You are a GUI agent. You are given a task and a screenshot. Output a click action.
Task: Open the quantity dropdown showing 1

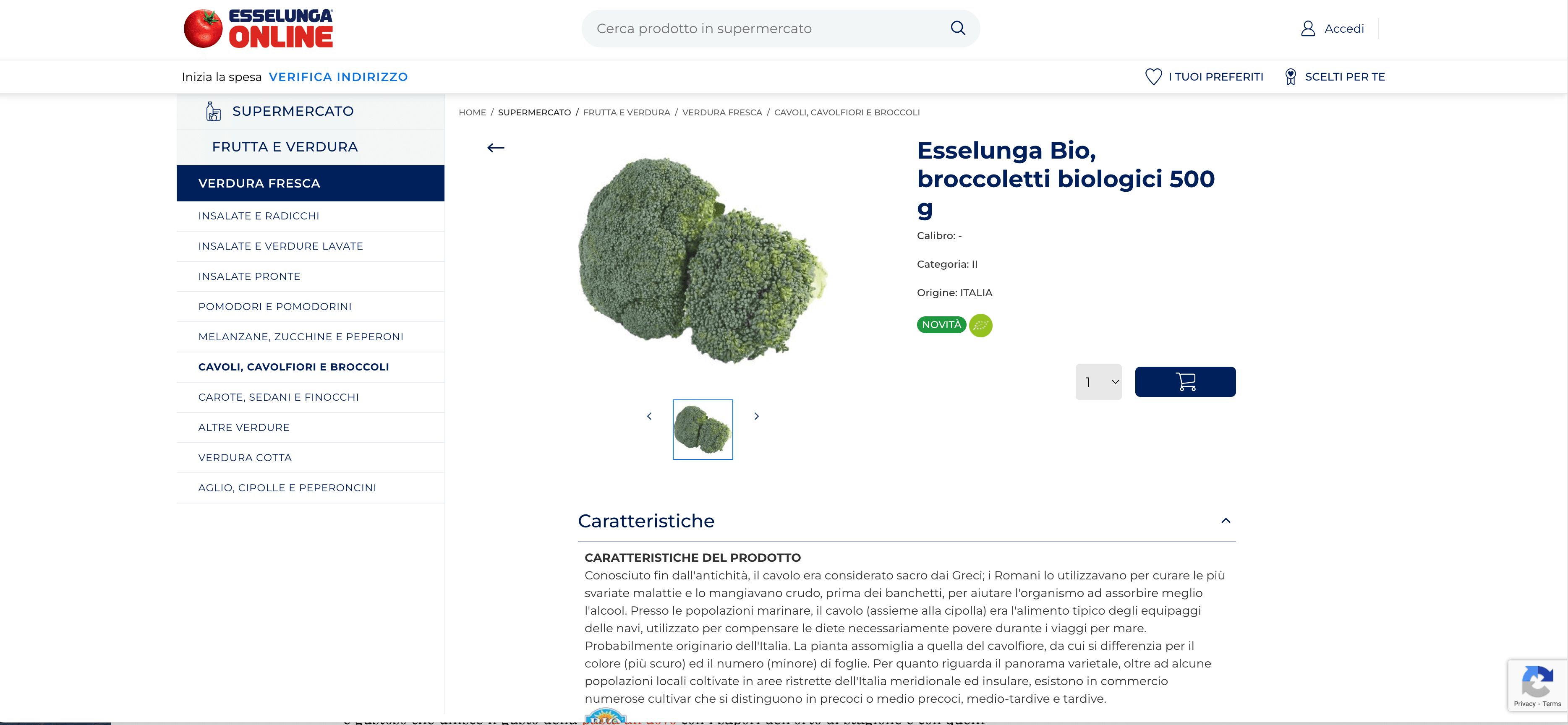(x=1098, y=382)
